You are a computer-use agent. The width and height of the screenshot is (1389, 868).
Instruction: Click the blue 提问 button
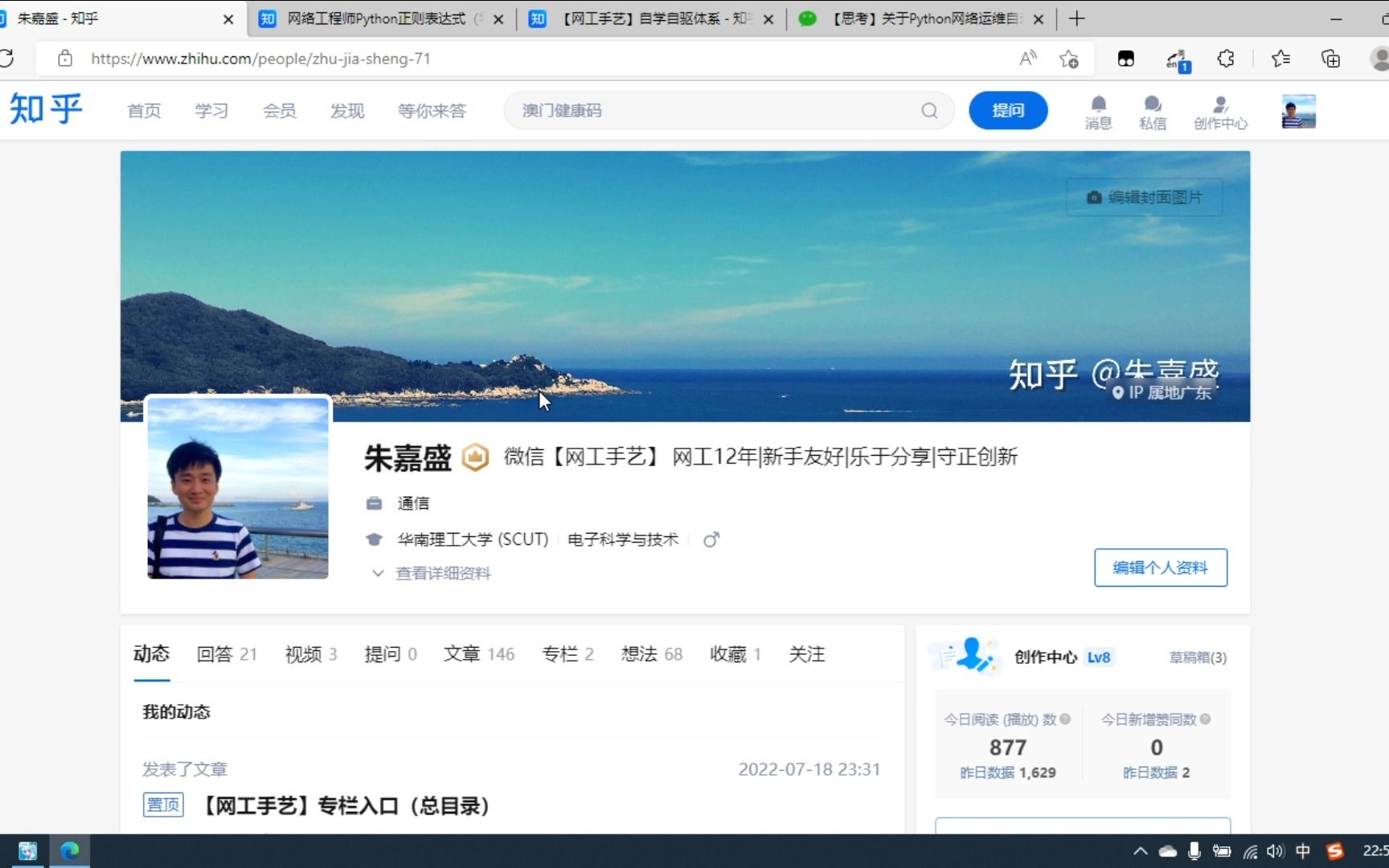[1008, 110]
